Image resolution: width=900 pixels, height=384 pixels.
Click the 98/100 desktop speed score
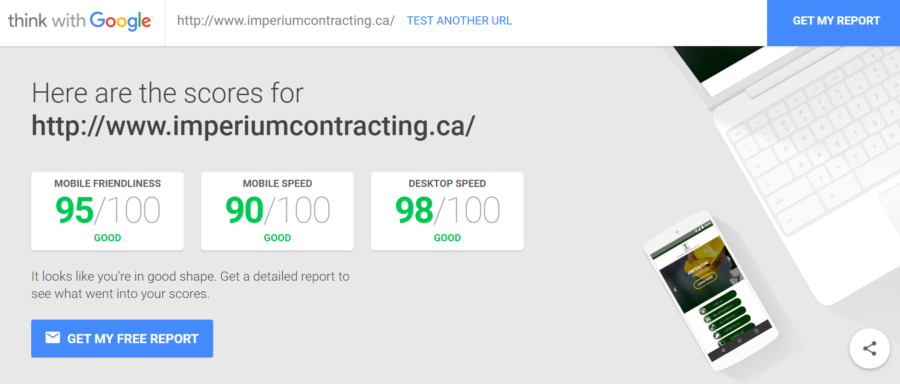tap(447, 211)
